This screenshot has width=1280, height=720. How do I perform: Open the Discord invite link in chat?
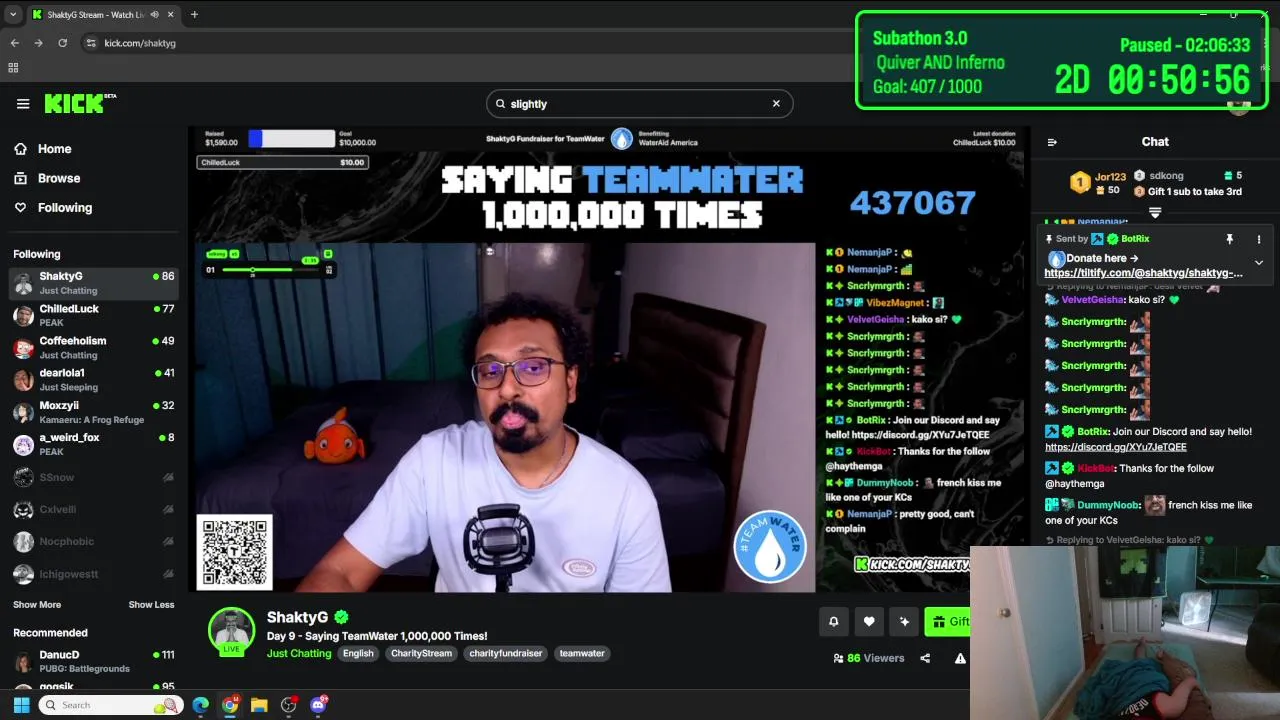tap(1116, 447)
